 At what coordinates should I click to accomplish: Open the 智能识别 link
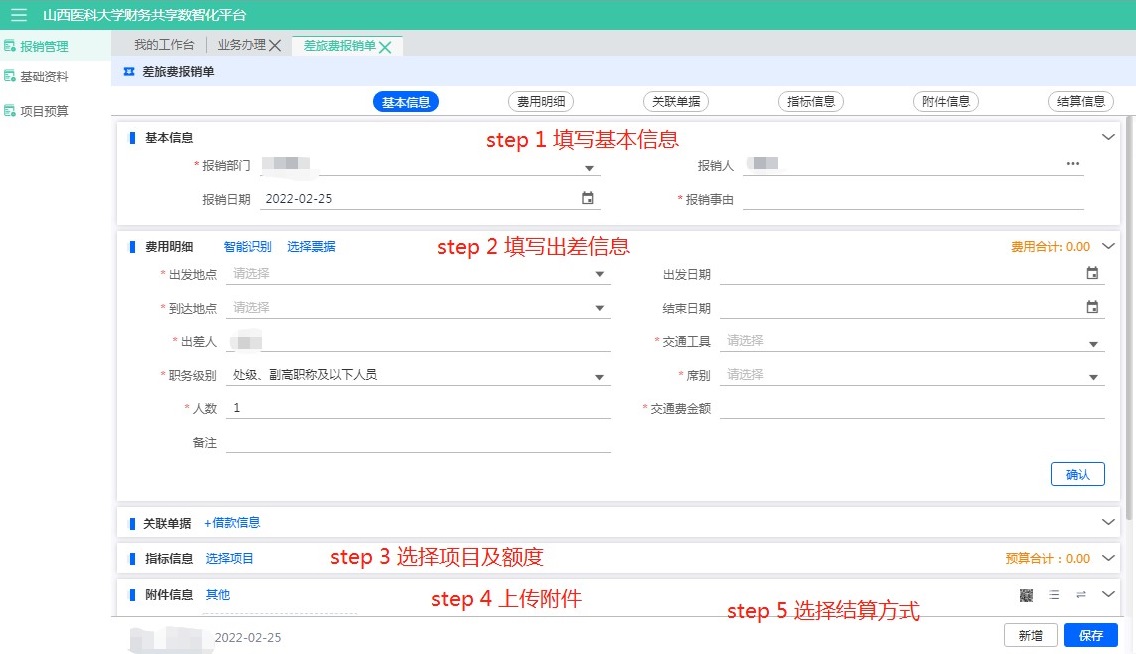tap(247, 246)
